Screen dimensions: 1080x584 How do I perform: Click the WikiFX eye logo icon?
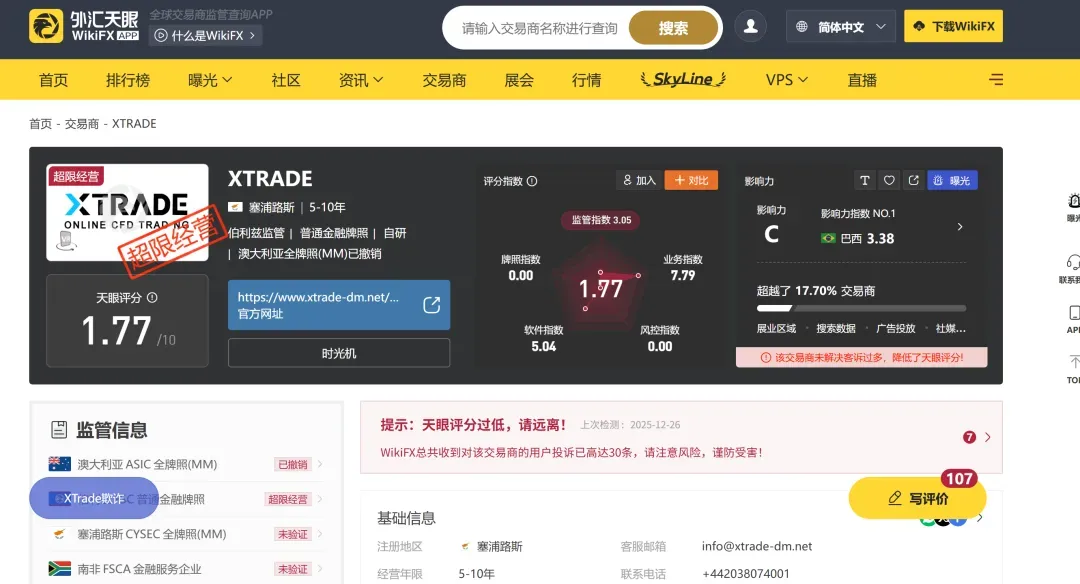tap(46, 27)
